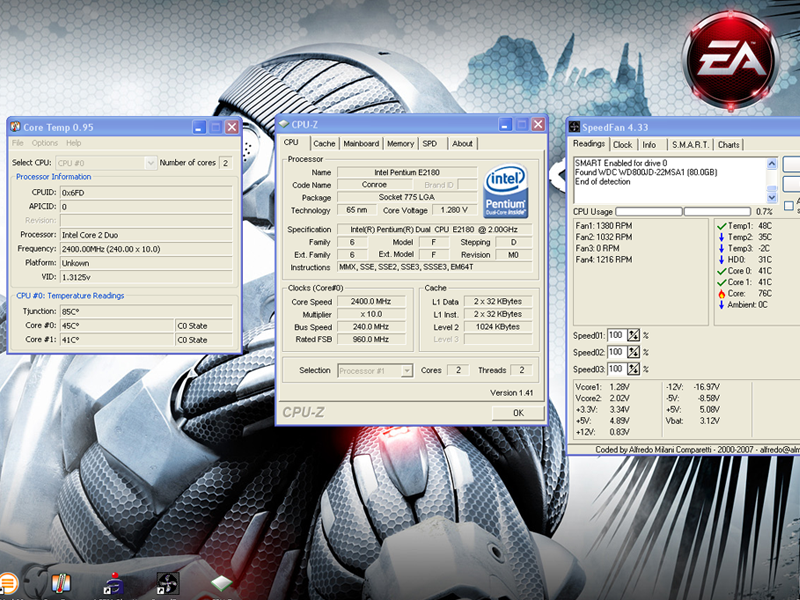
Task: Click the Speed02 value field
Action: pos(617,352)
